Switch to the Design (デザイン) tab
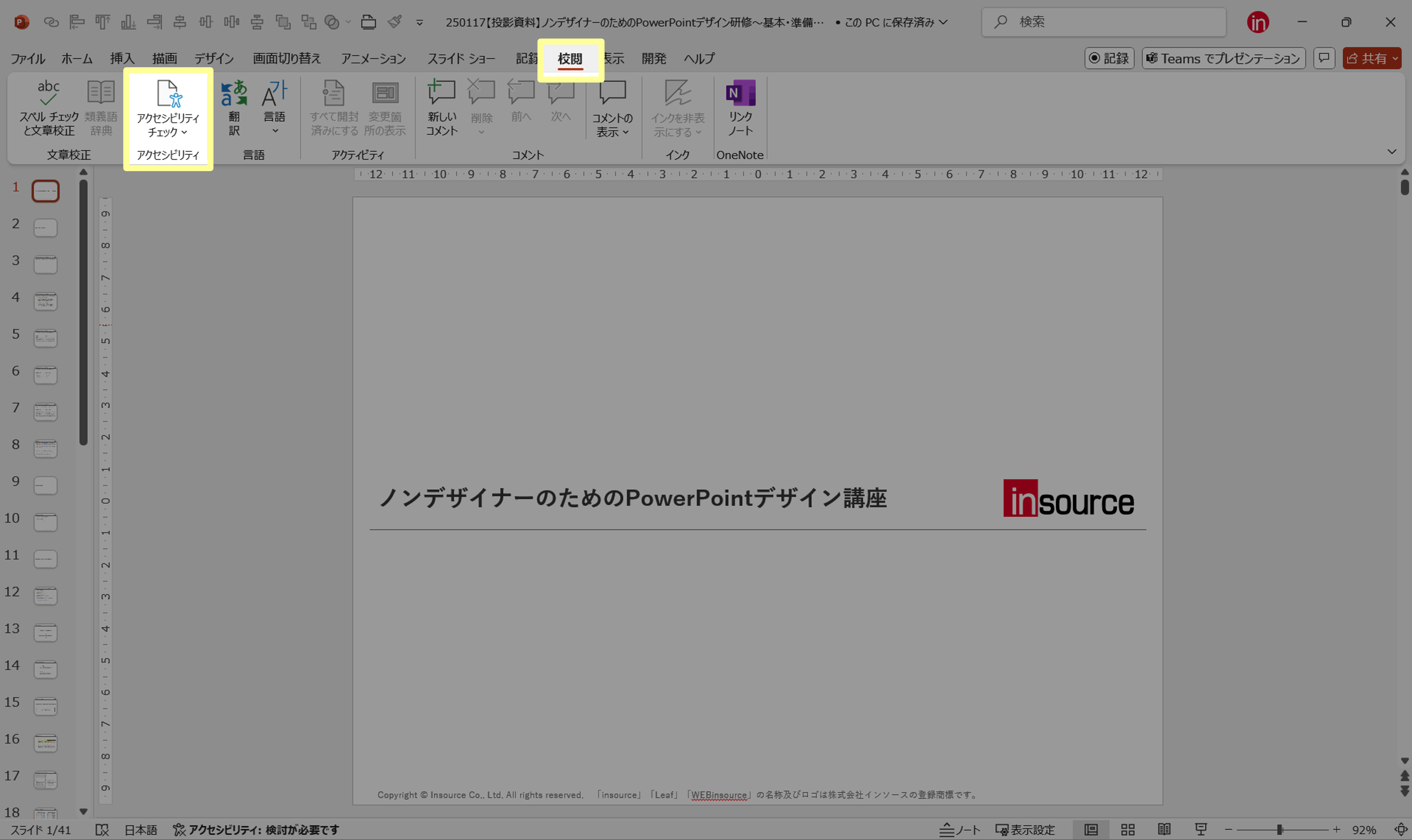 pyautogui.click(x=214, y=58)
